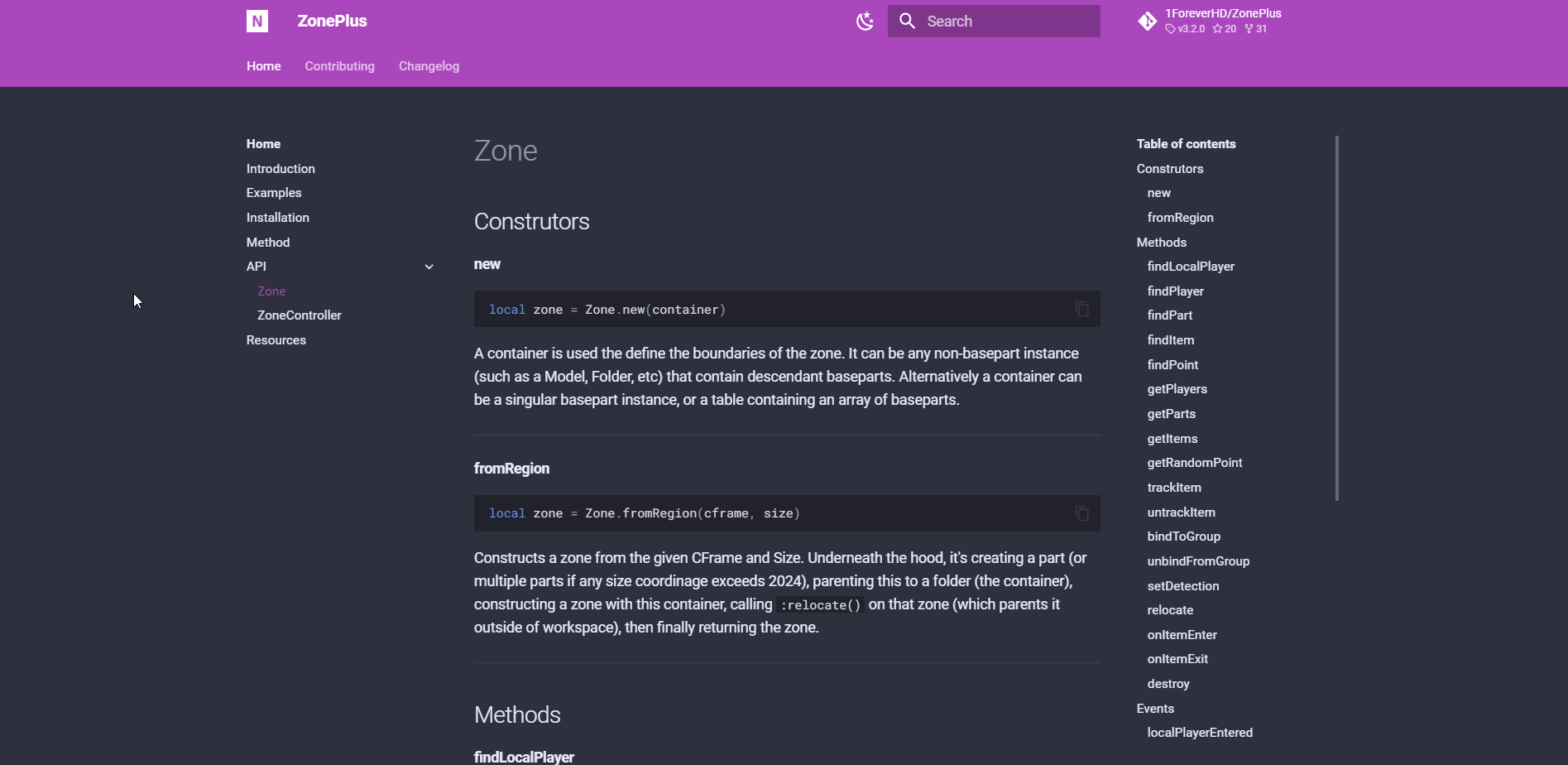
Task: Select the Home tab
Action: pyautogui.click(x=263, y=66)
